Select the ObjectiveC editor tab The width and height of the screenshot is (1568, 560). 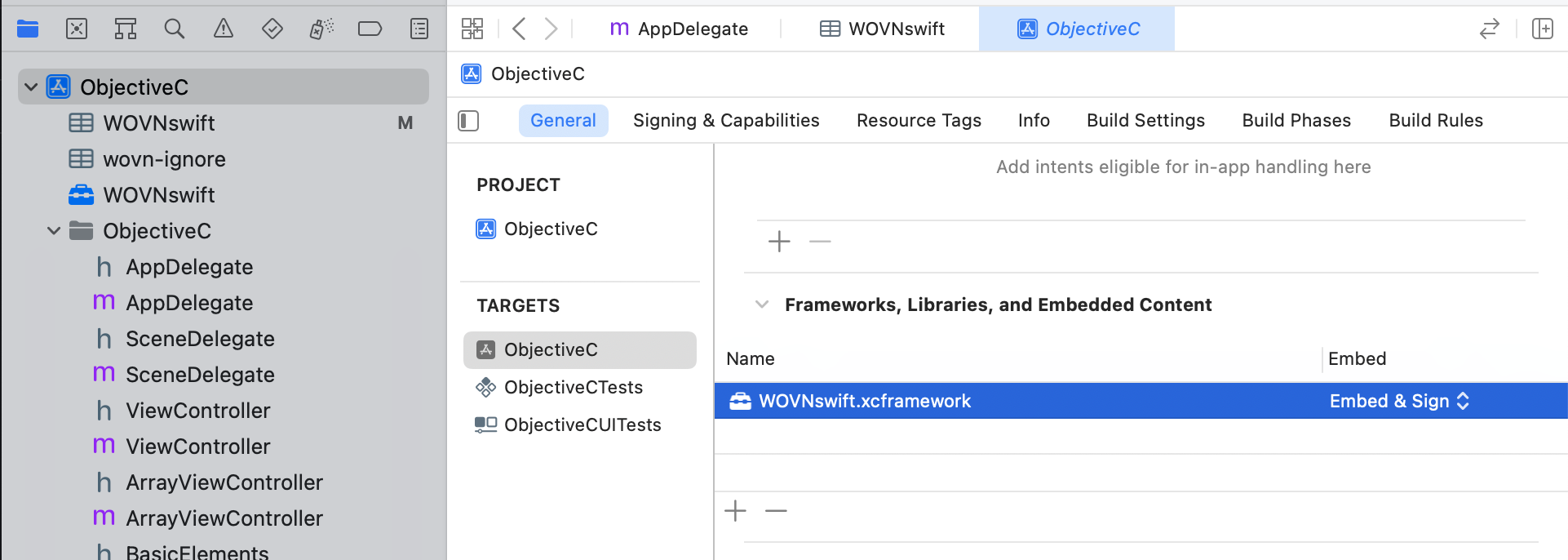point(1077,29)
